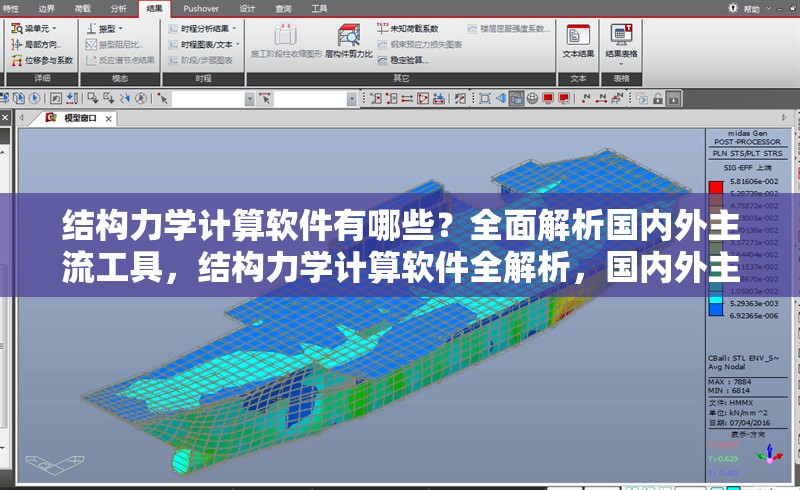
Task: Open the 文本结果 text results
Action: [578, 41]
